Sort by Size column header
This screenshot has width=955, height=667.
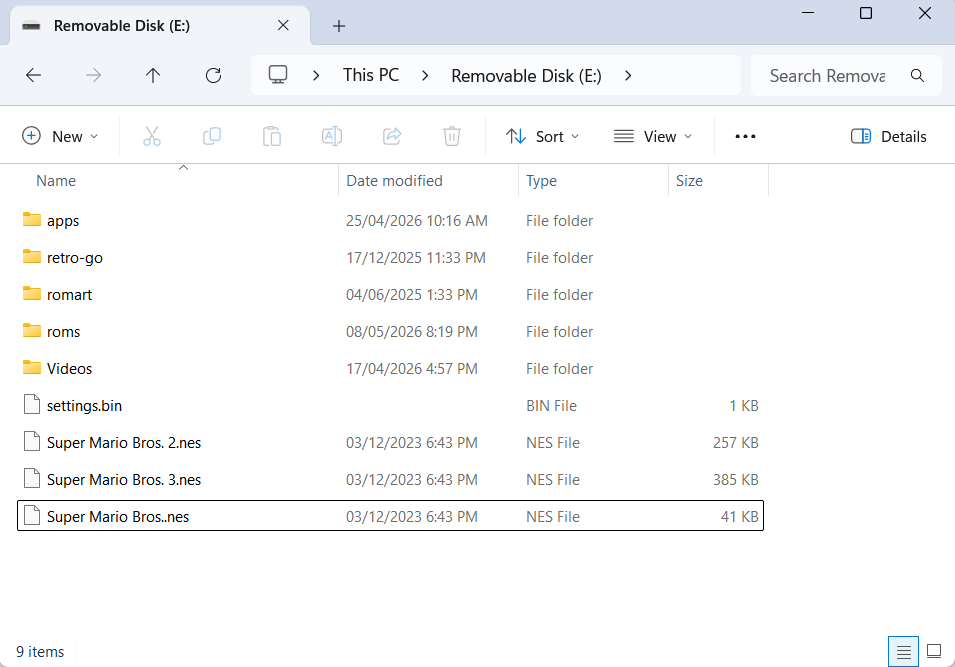[689, 181]
